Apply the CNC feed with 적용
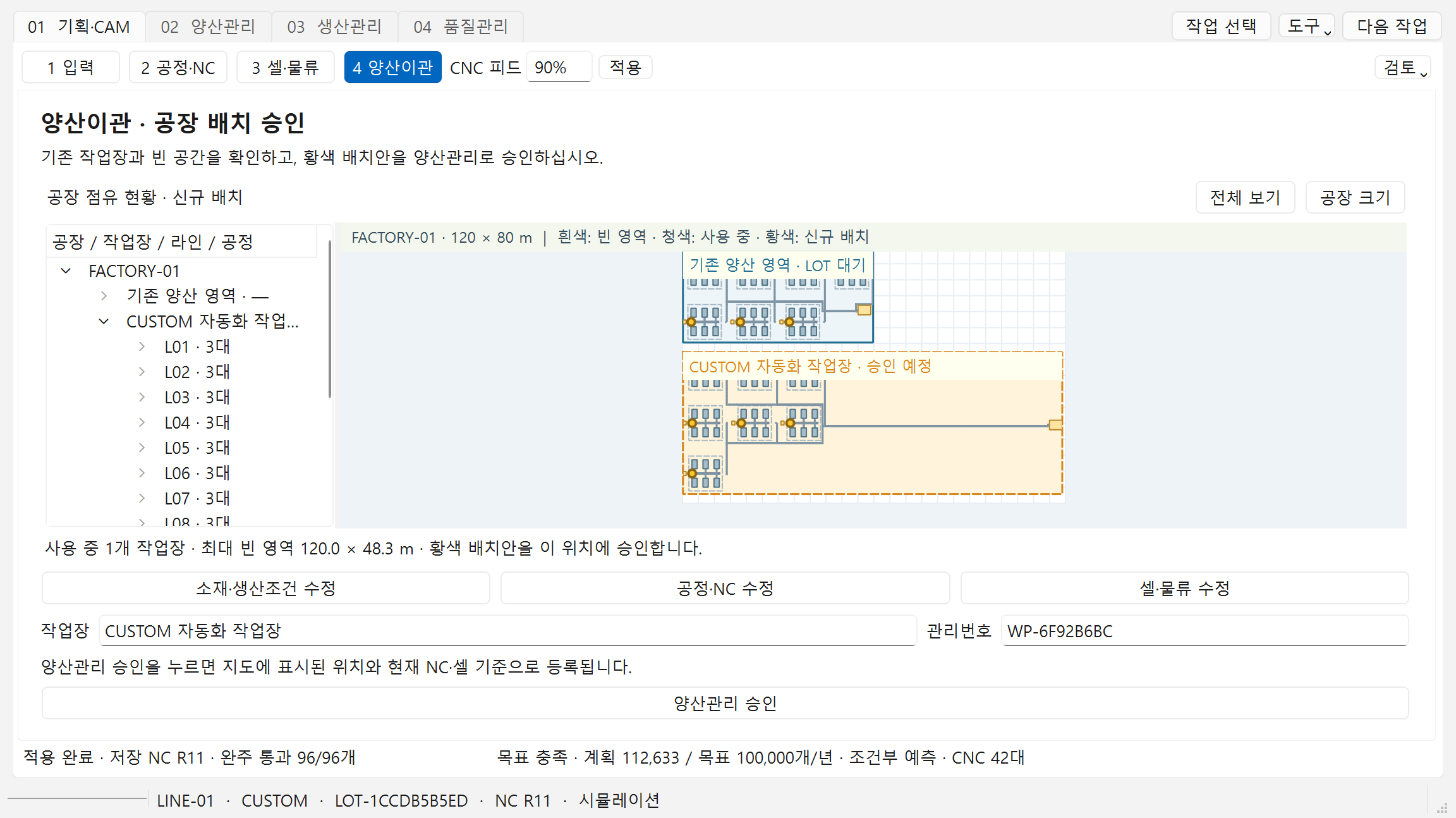1456x818 pixels. (626, 67)
